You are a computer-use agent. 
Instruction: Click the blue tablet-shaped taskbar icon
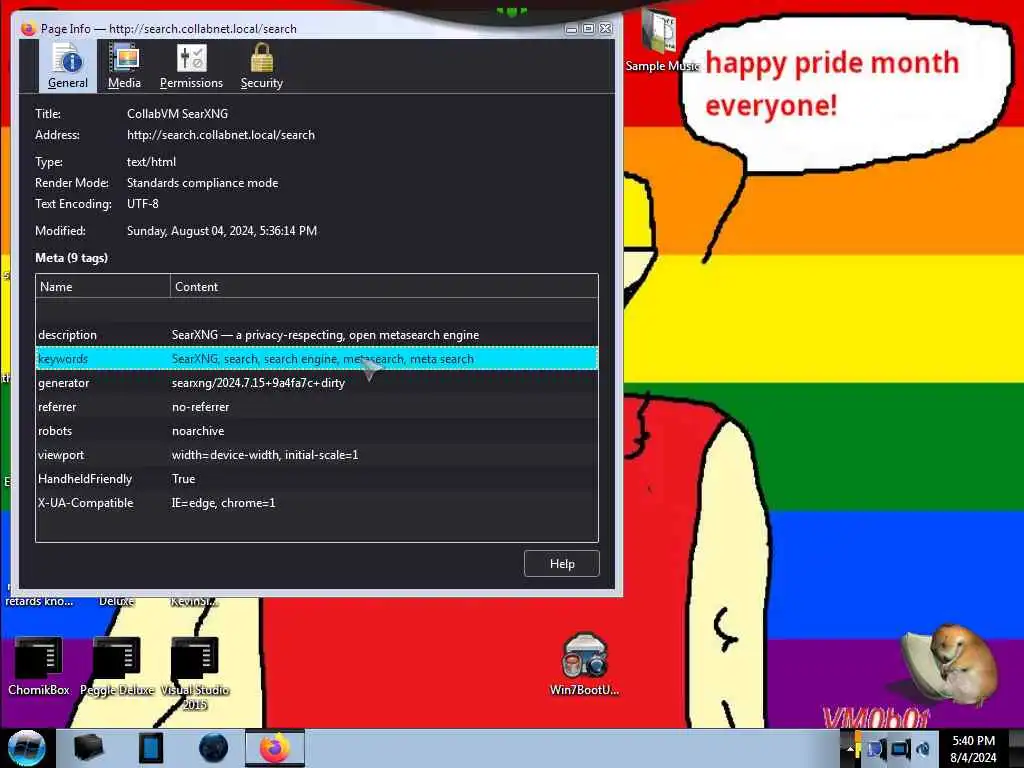pos(151,748)
